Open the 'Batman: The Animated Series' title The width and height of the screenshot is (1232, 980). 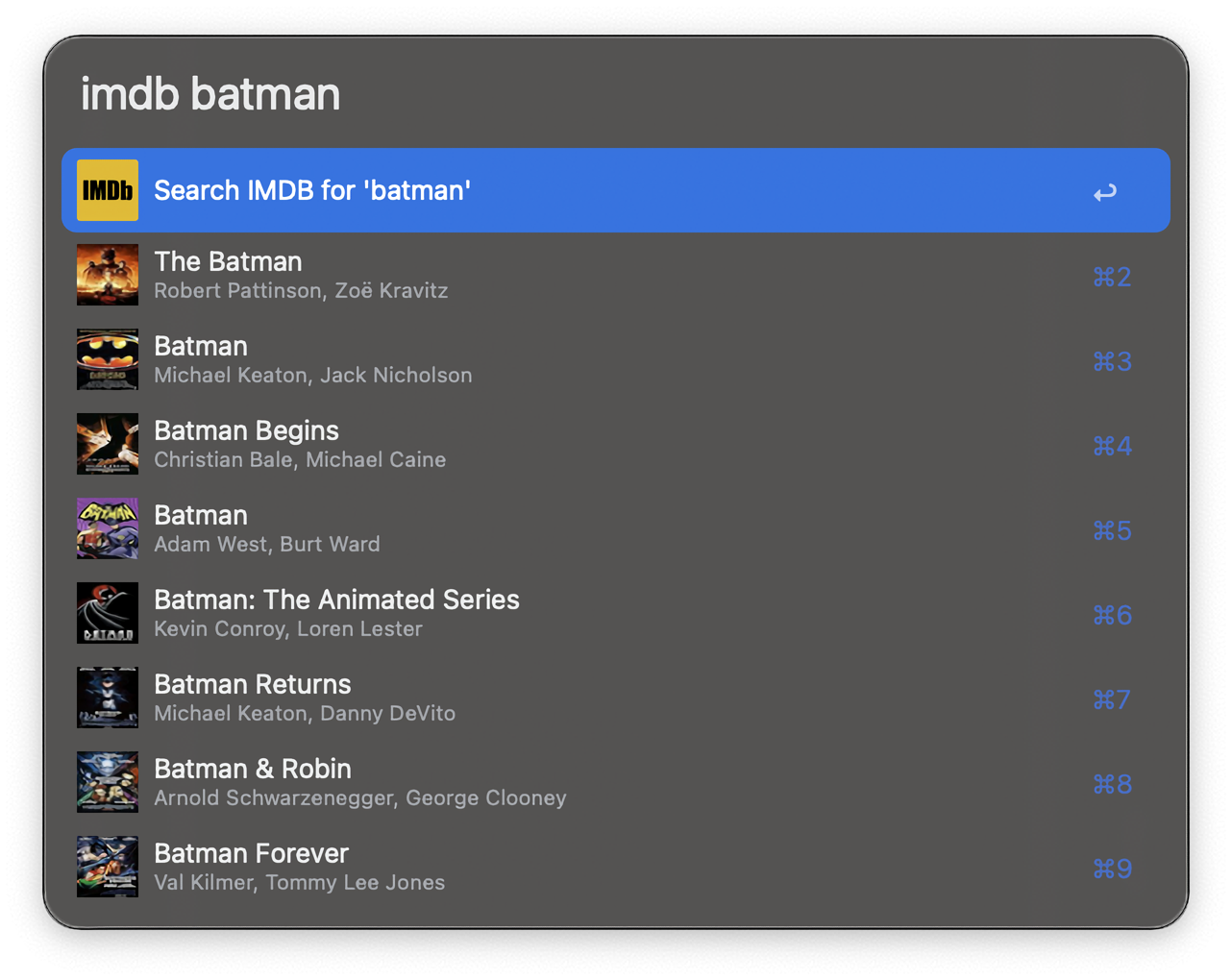pyautogui.click(x=336, y=600)
